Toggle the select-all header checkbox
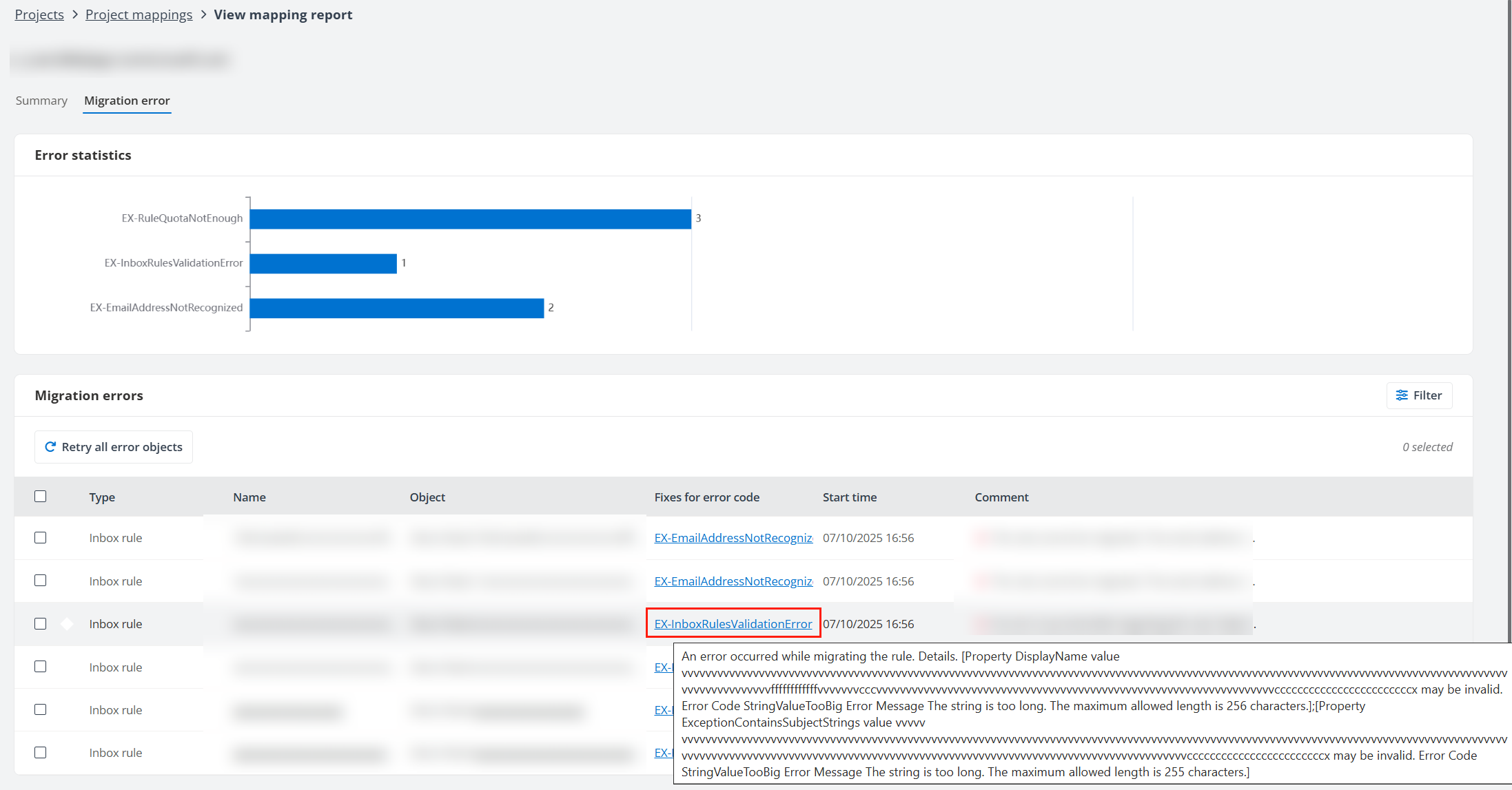1512x790 pixels. tap(41, 497)
